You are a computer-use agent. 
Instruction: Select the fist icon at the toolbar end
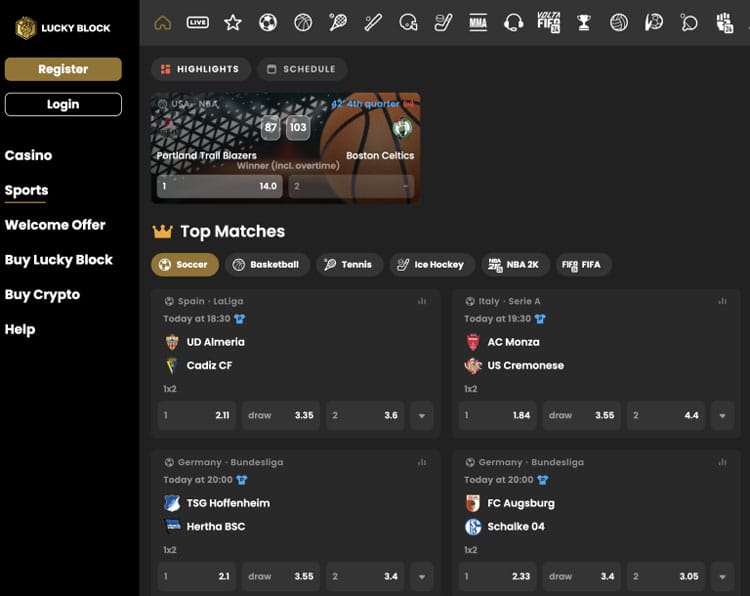click(724, 22)
